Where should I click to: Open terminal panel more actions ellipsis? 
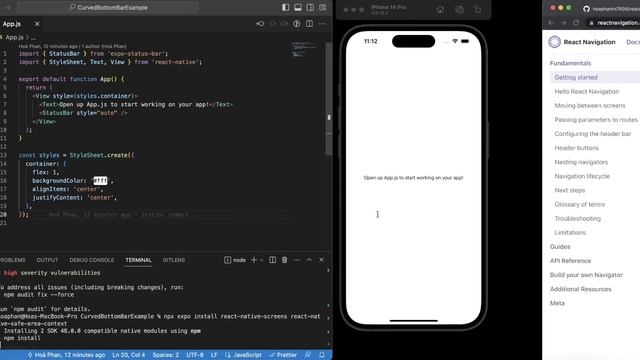coord(297,260)
